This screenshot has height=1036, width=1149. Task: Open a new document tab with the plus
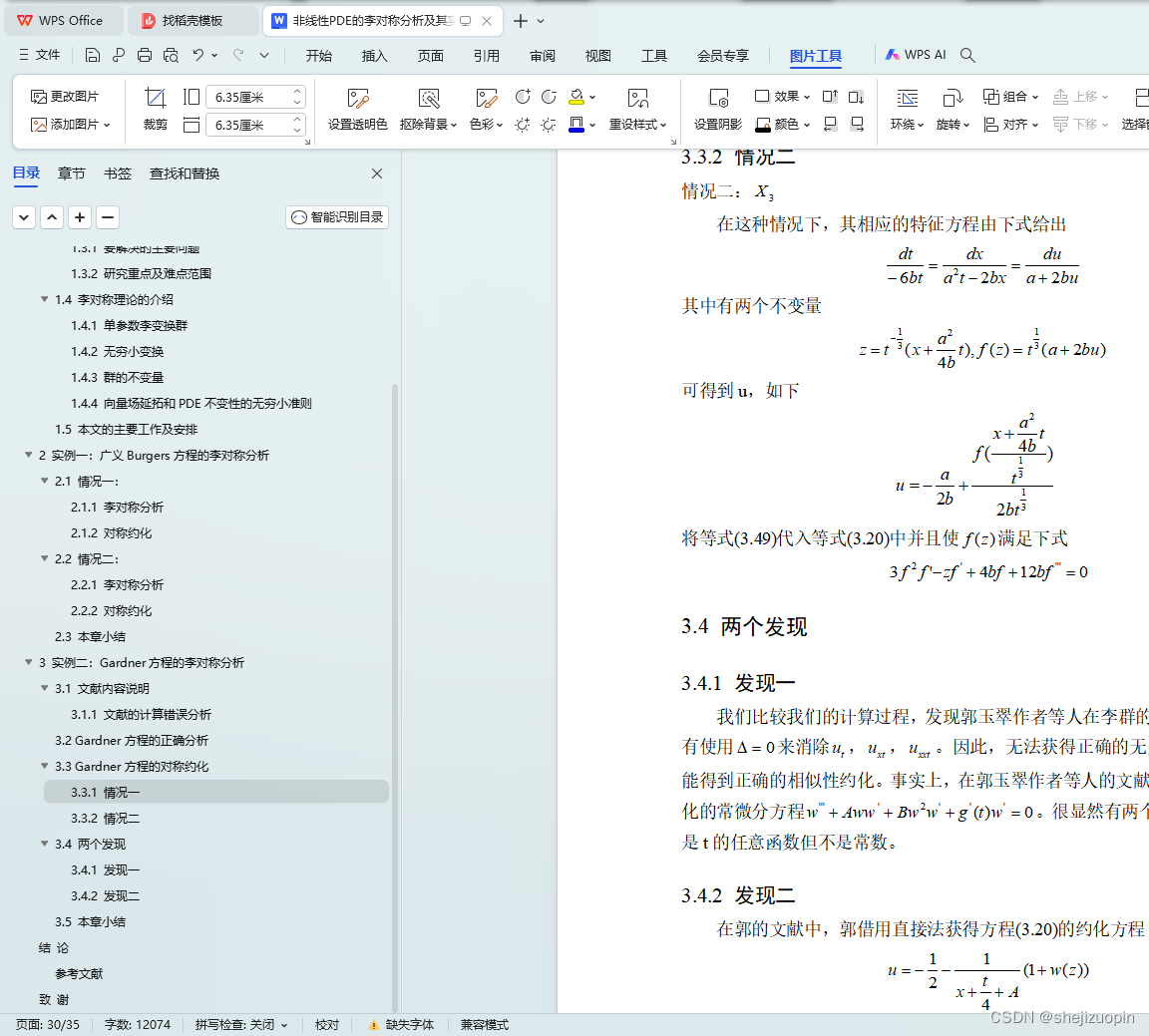pyautogui.click(x=521, y=21)
